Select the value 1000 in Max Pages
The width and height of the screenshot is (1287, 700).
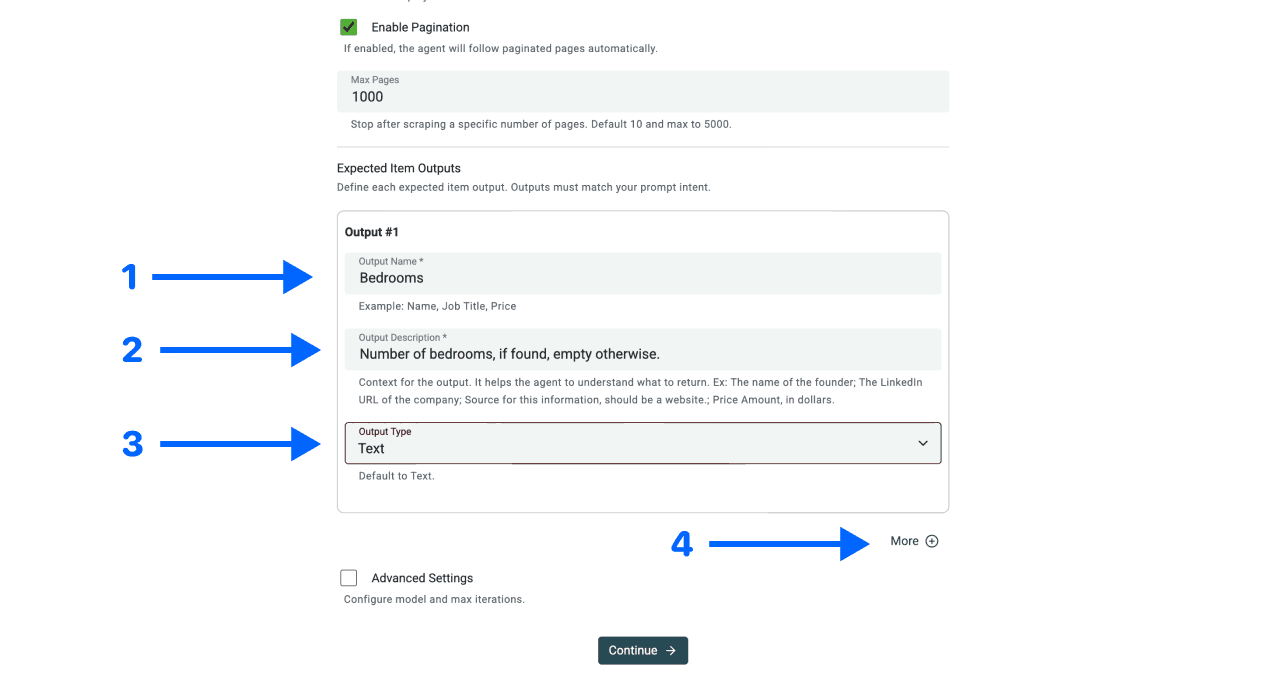(x=367, y=96)
